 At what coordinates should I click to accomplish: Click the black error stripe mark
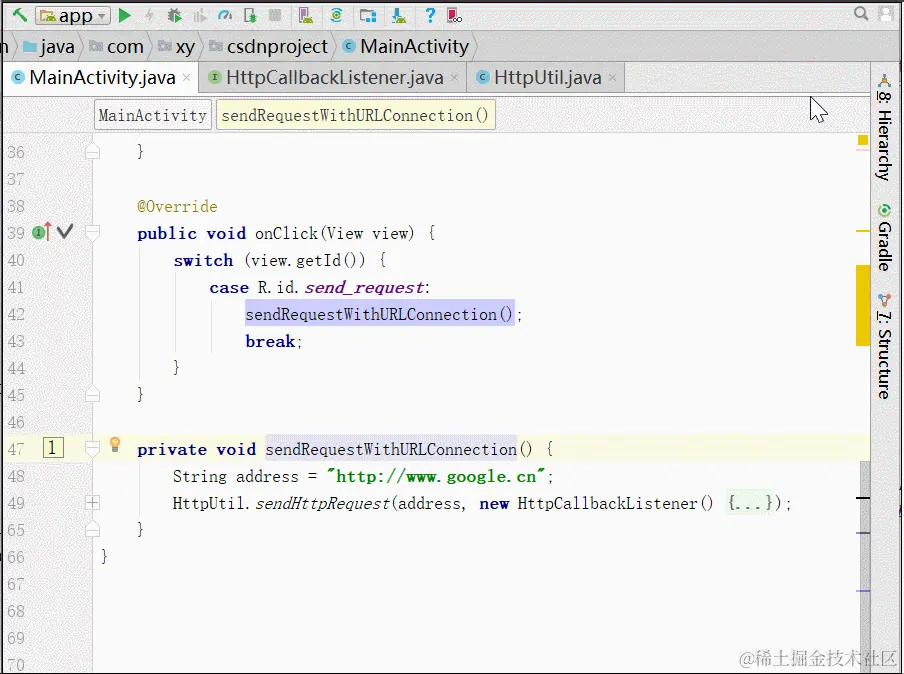tap(863, 497)
